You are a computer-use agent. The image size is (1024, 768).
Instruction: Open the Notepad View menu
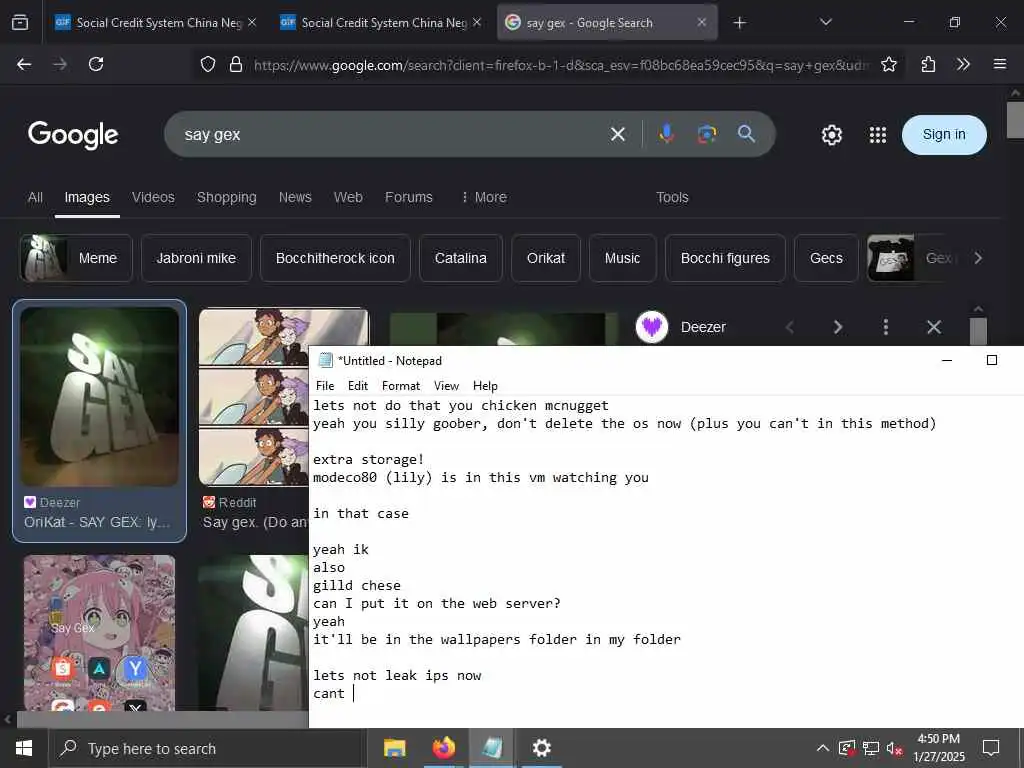click(x=447, y=386)
